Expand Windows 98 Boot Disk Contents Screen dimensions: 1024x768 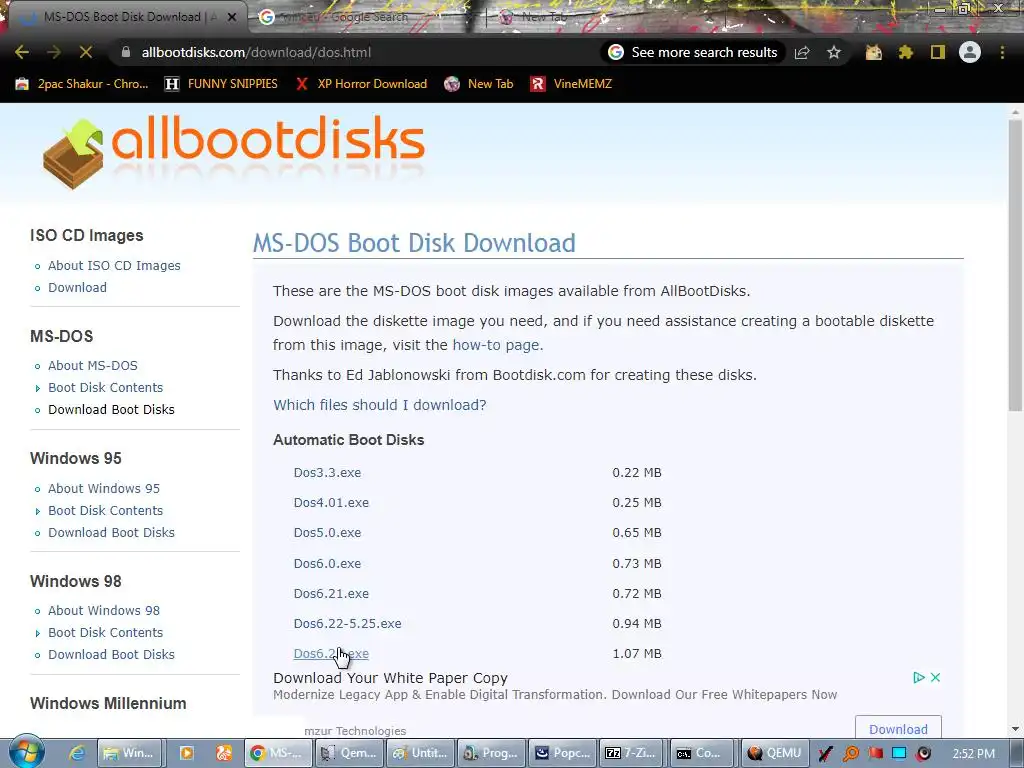coord(105,632)
